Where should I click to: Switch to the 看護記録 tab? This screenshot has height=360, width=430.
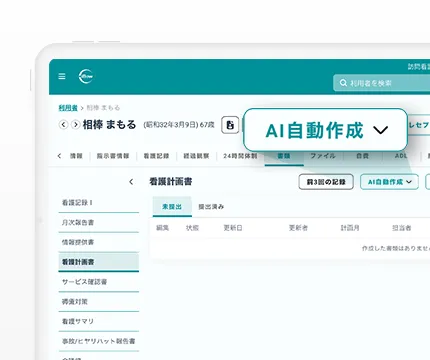156,156
